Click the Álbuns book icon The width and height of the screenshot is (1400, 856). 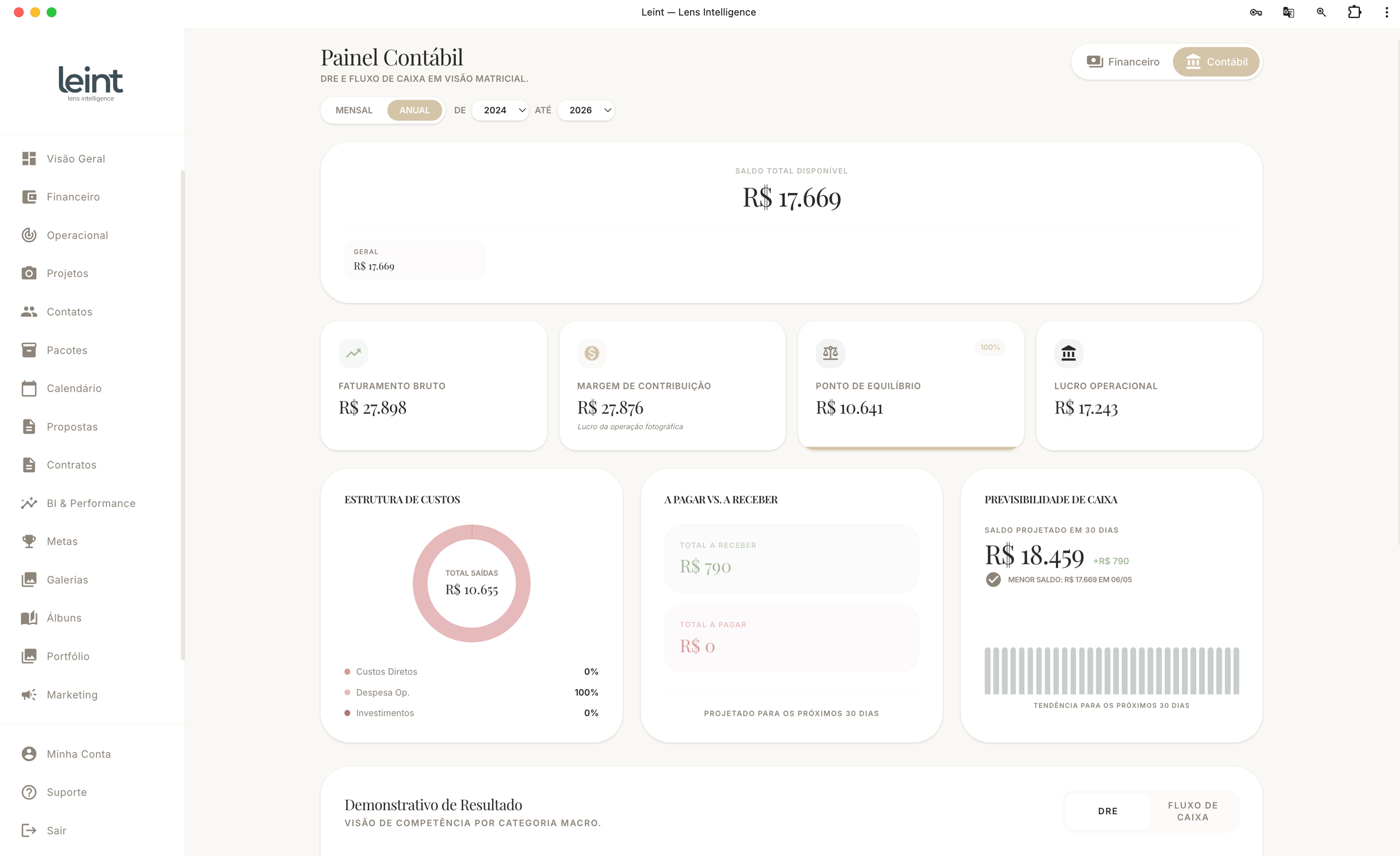point(29,618)
